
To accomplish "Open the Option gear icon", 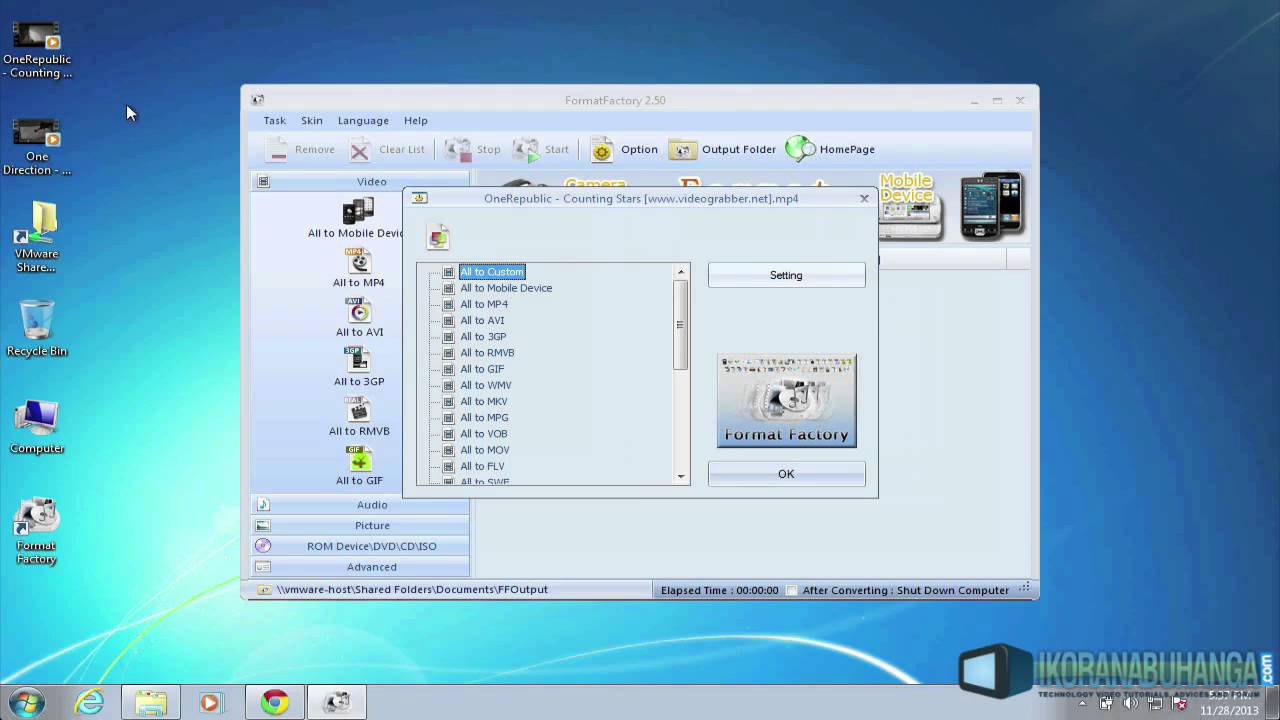I will (602, 150).
